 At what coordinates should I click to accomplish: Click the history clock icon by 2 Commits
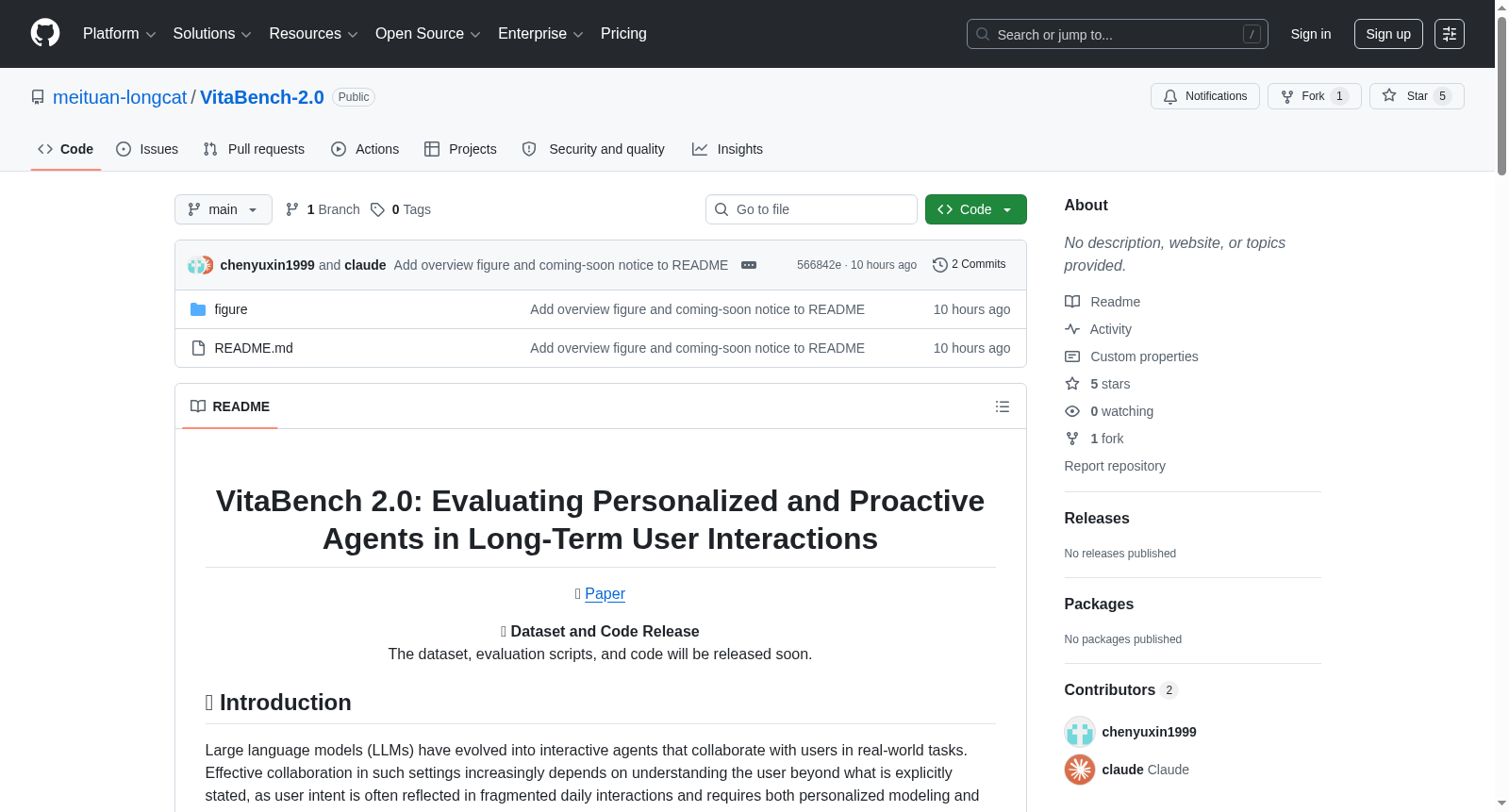pyautogui.click(x=940, y=265)
